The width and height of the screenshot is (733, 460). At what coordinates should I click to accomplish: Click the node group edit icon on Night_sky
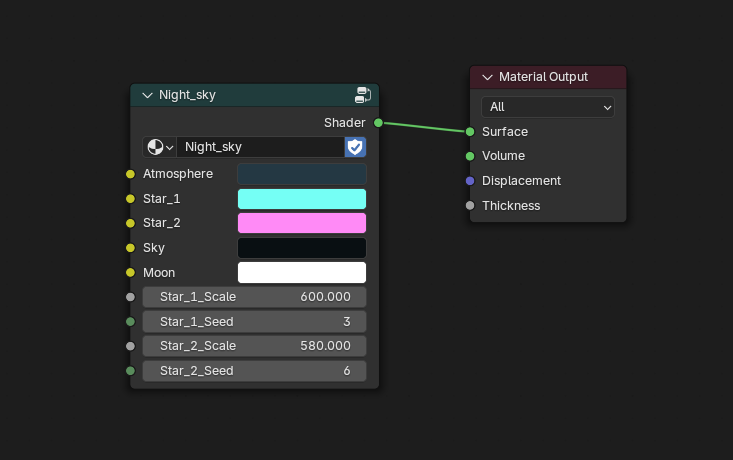click(363, 95)
